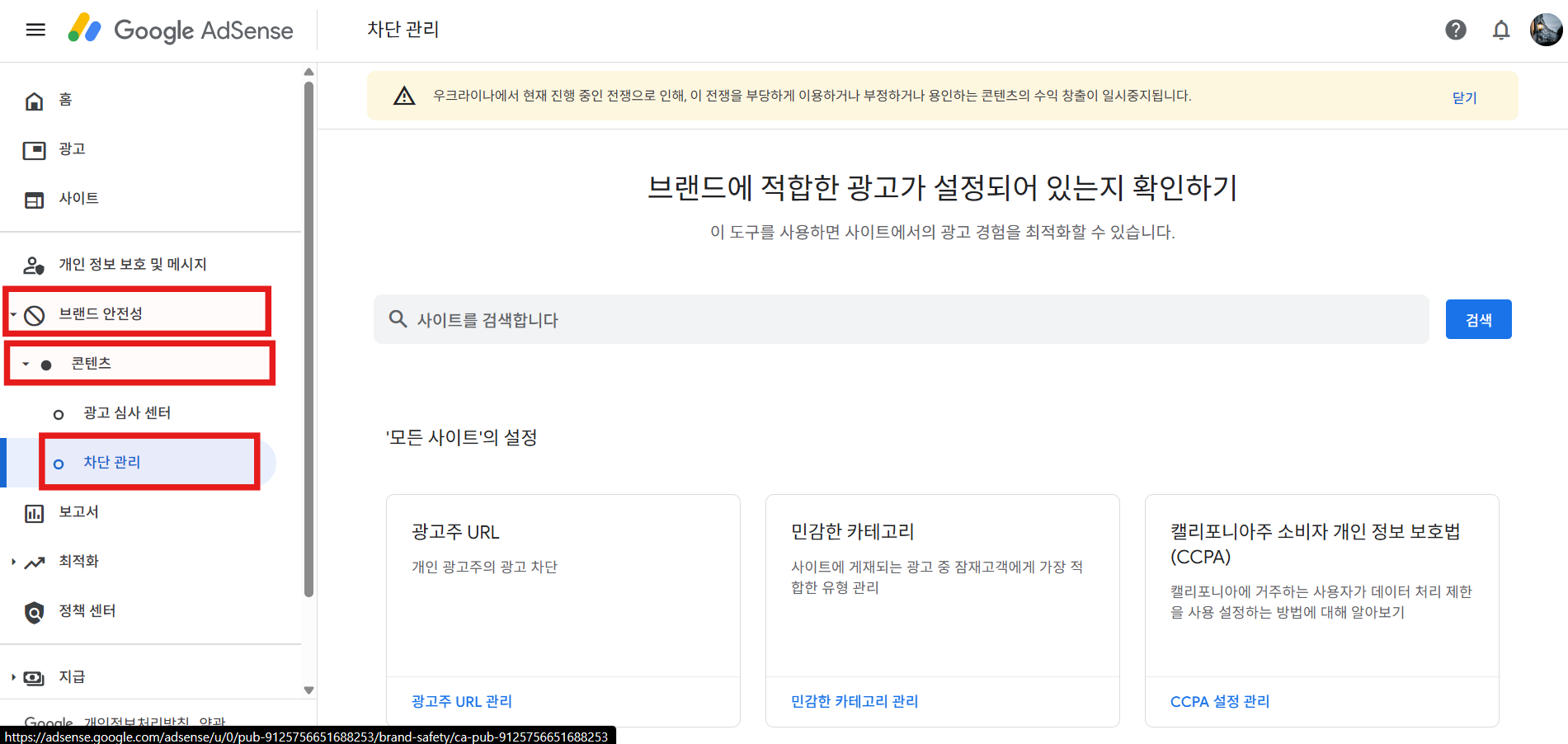Click the warning triangle icon in banner
This screenshot has width=1568, height=744.
point(404,96)
